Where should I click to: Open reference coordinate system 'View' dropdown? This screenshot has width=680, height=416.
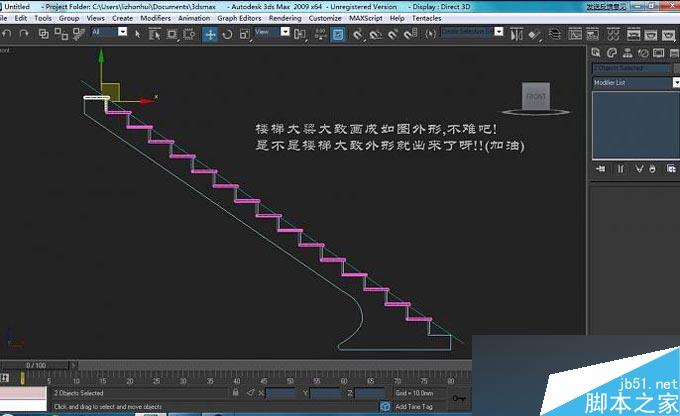[x=285, y=32]
